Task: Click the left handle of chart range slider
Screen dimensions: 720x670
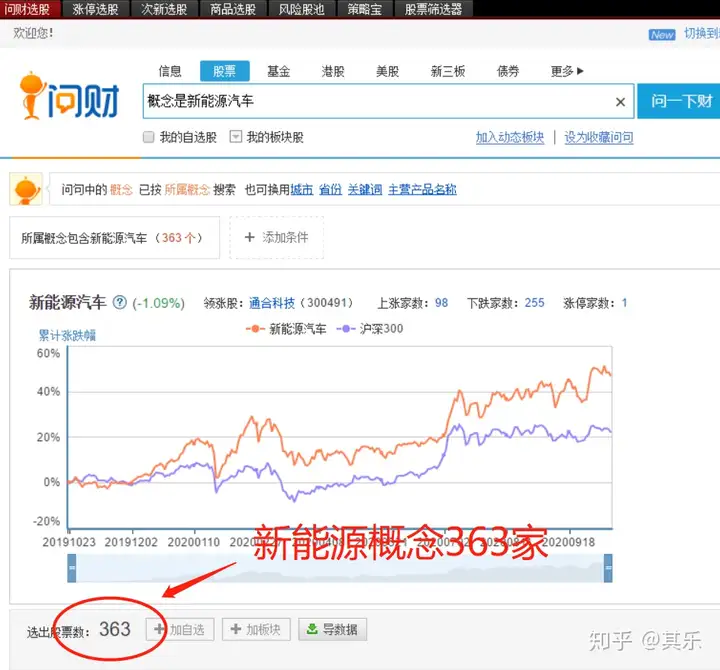Action: tap(72, 568)
